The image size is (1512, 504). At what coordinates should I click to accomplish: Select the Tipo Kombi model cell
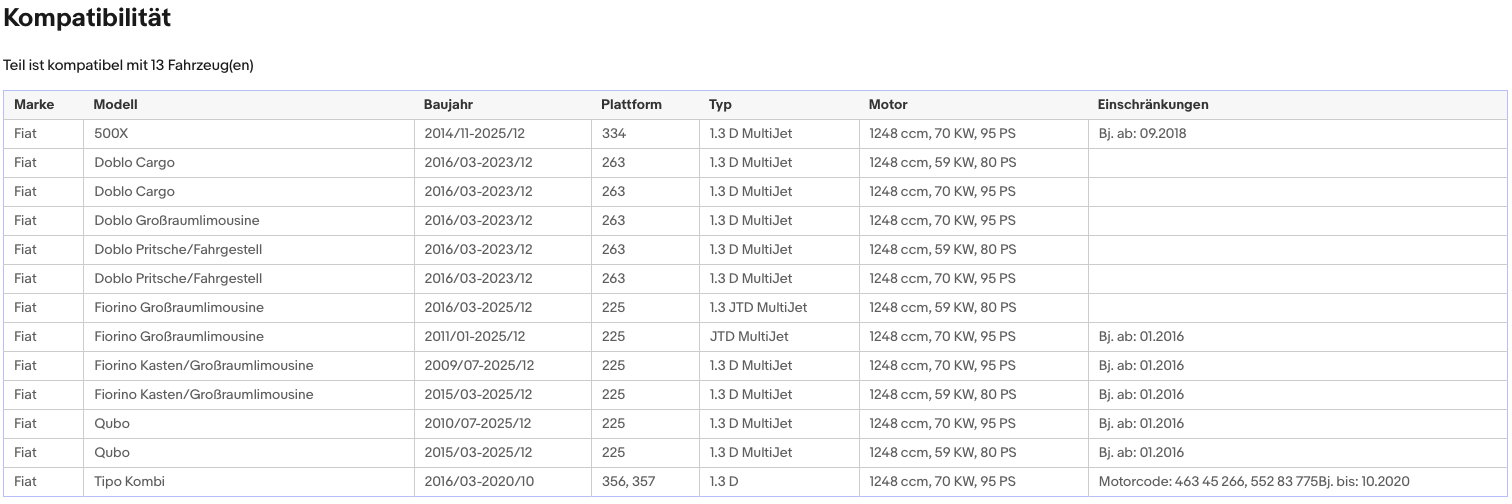pyautogui.click(x=249, y=481)
